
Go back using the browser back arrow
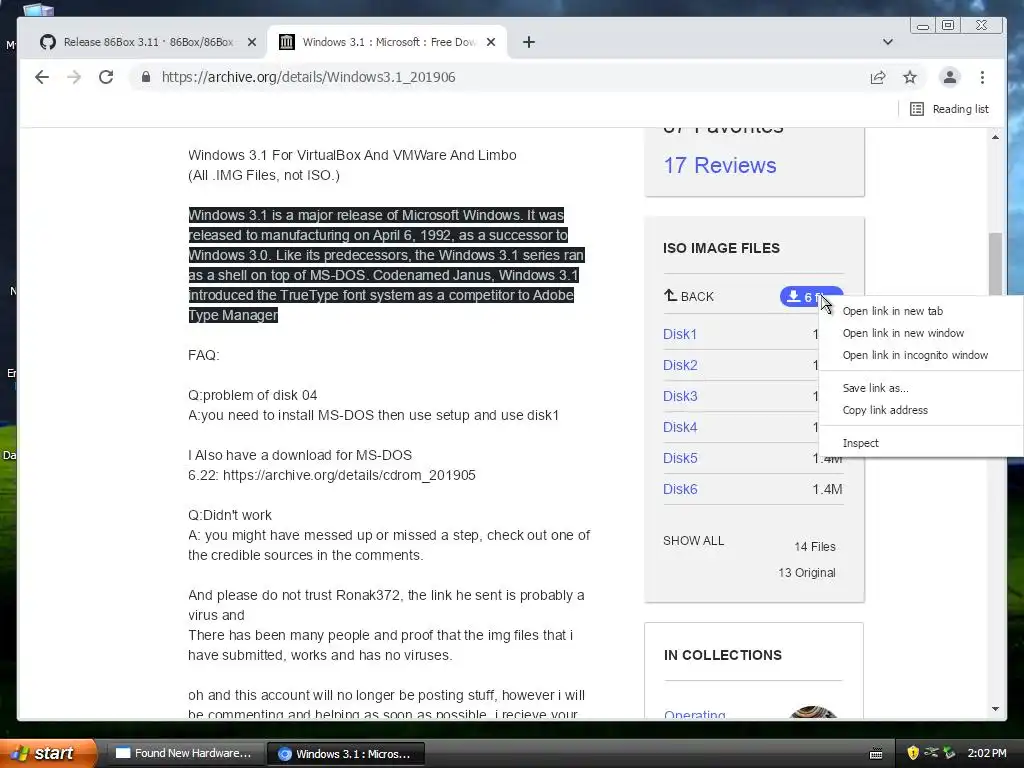pos(42,77)
